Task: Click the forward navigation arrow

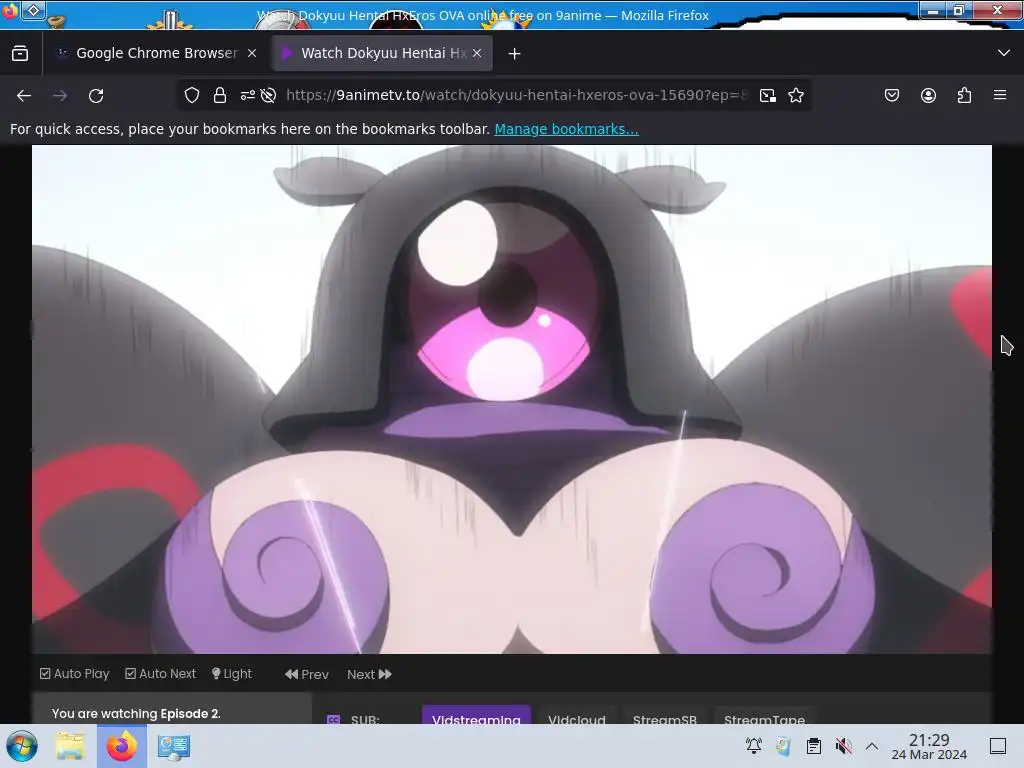Action: coord(59,95)
